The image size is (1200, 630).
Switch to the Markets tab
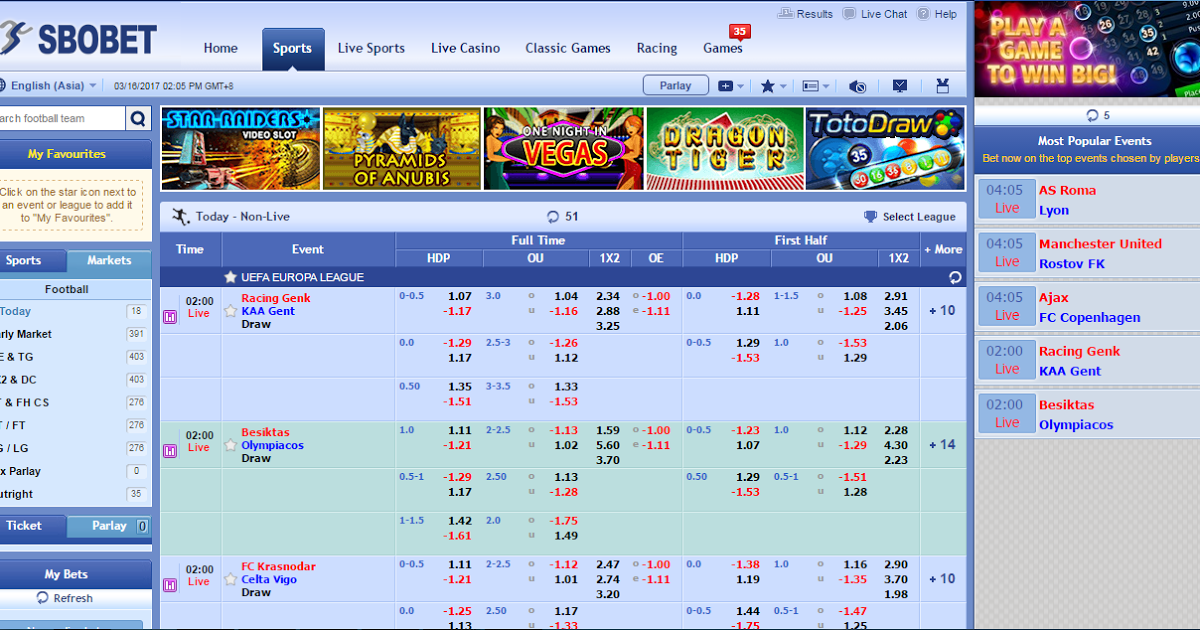109,260
